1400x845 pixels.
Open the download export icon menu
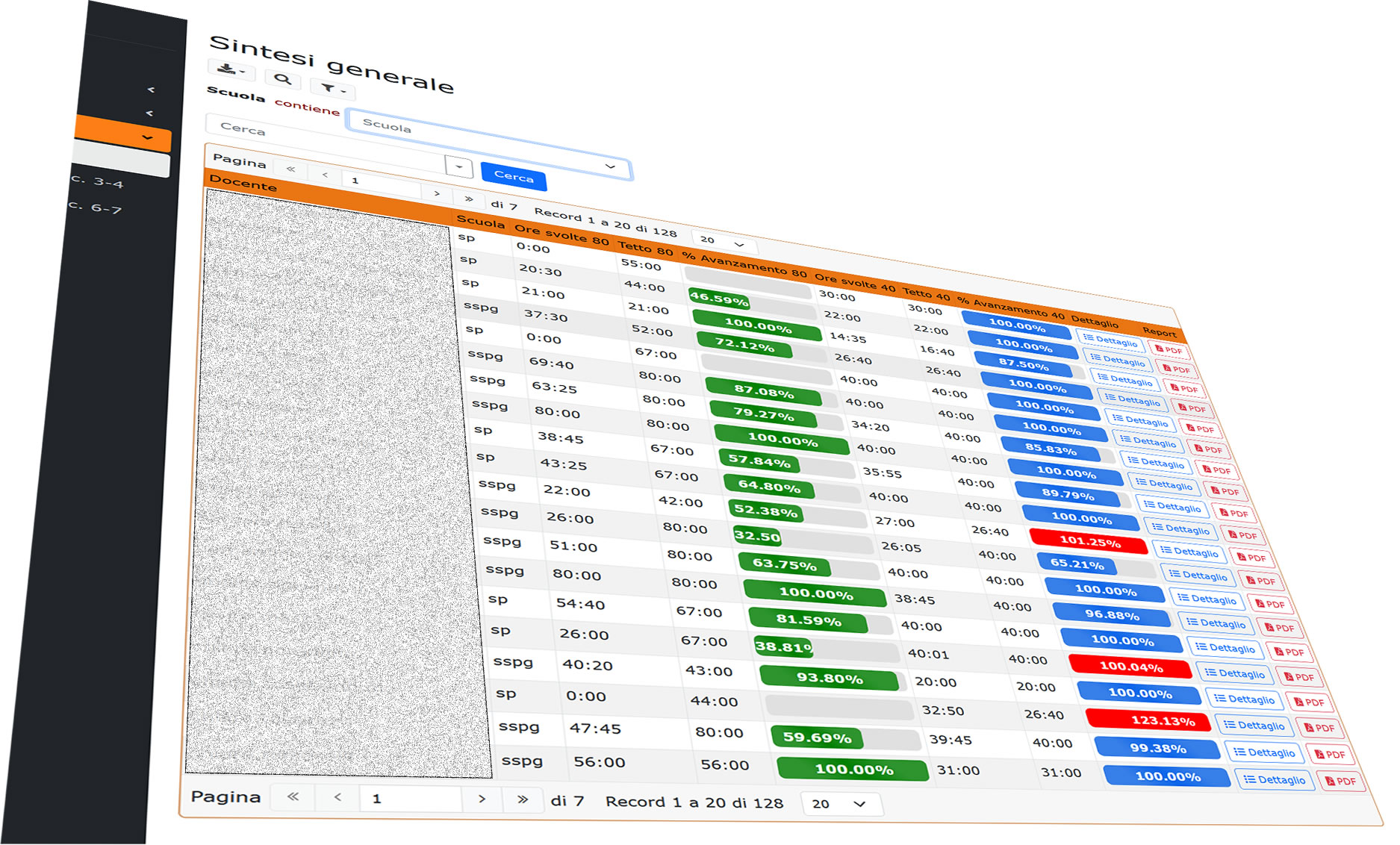tap(231, 71)
